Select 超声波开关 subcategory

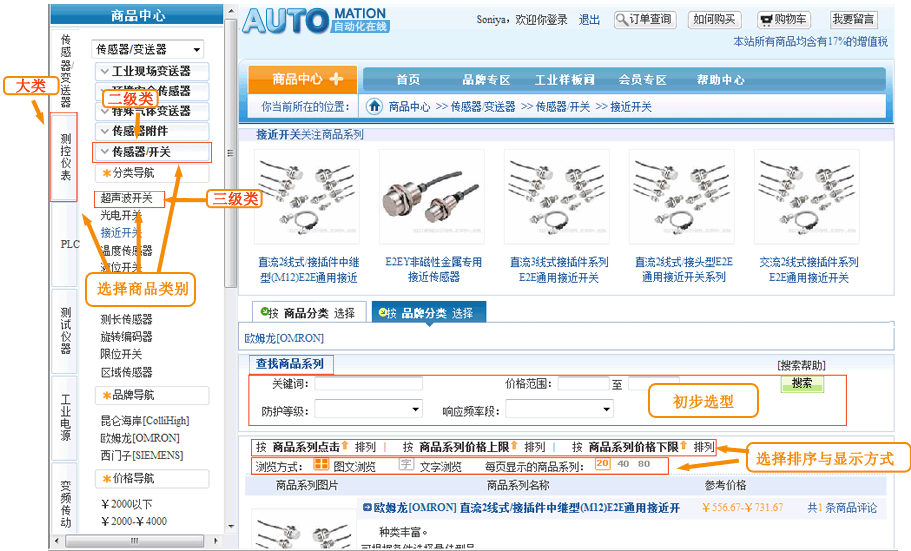126,198
